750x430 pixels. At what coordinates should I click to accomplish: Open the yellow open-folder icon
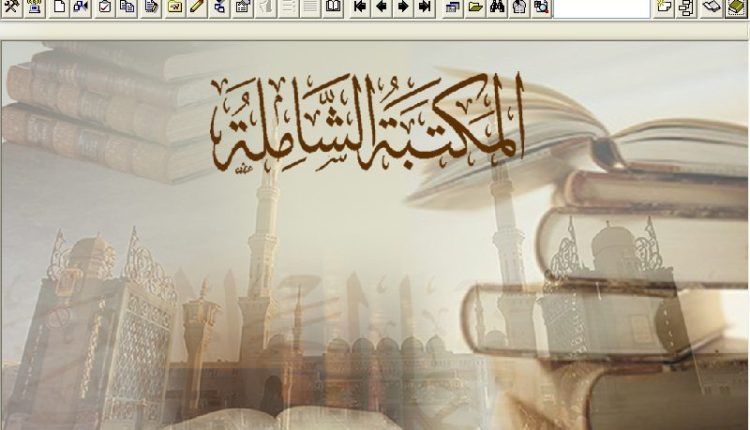click(x=475, y=7)
